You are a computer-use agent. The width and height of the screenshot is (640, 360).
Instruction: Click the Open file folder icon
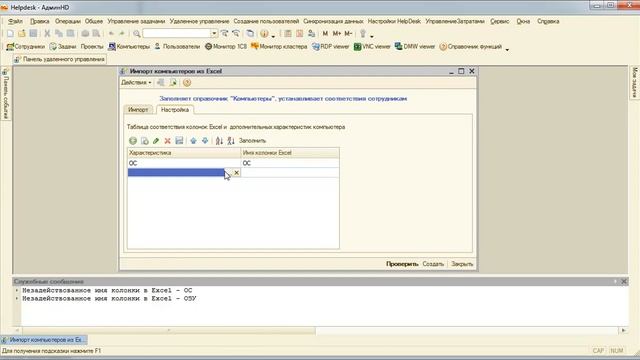point(22,33)
